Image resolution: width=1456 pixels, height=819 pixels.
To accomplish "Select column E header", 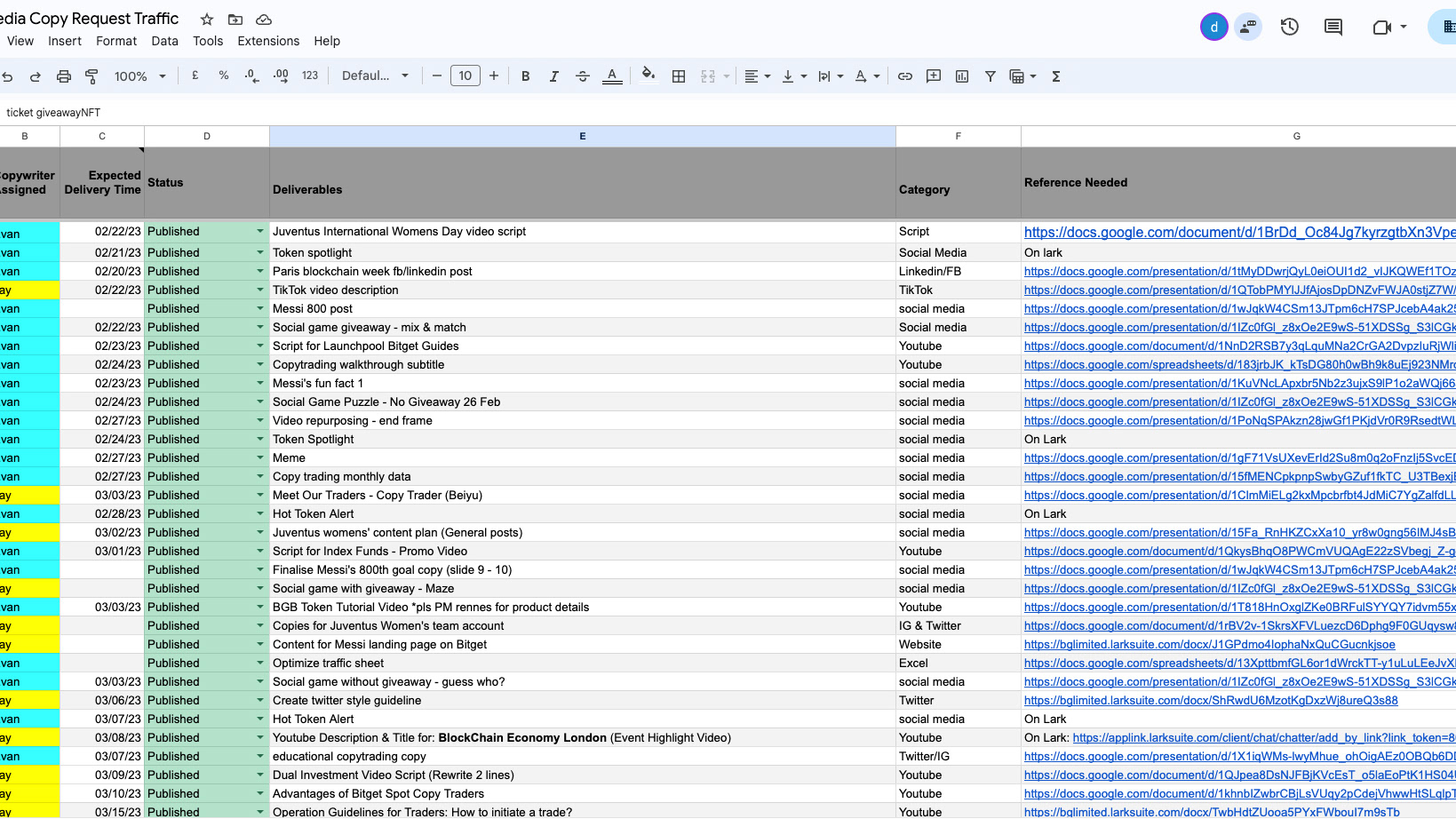I will [583, 136].
